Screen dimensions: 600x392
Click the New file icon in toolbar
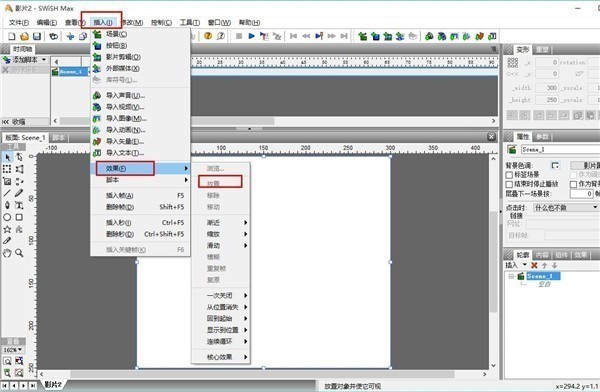12,36
